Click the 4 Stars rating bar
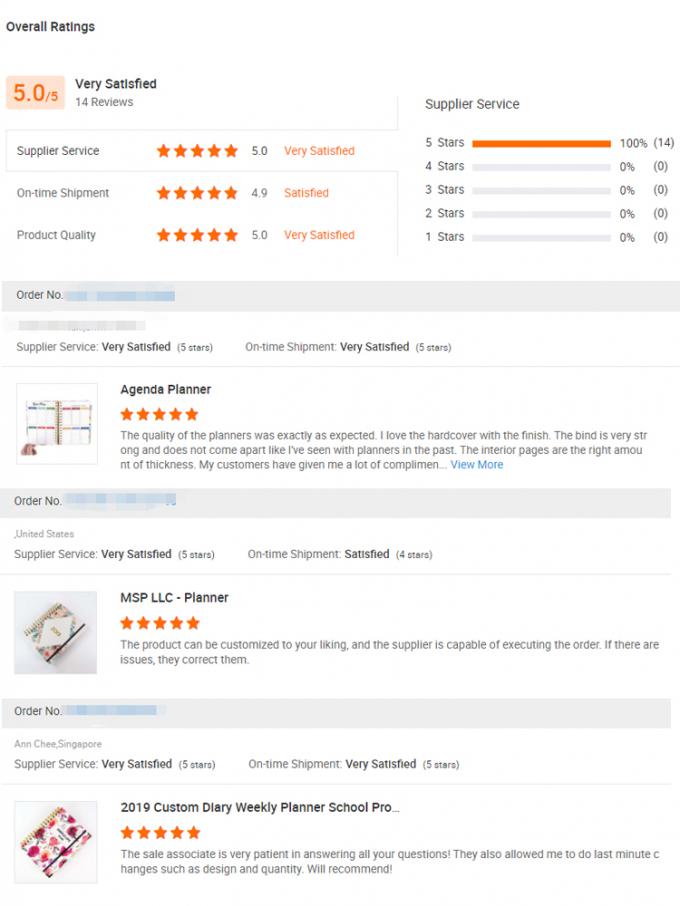The width and height of the screenshot is (680, 906). point(541,167)
